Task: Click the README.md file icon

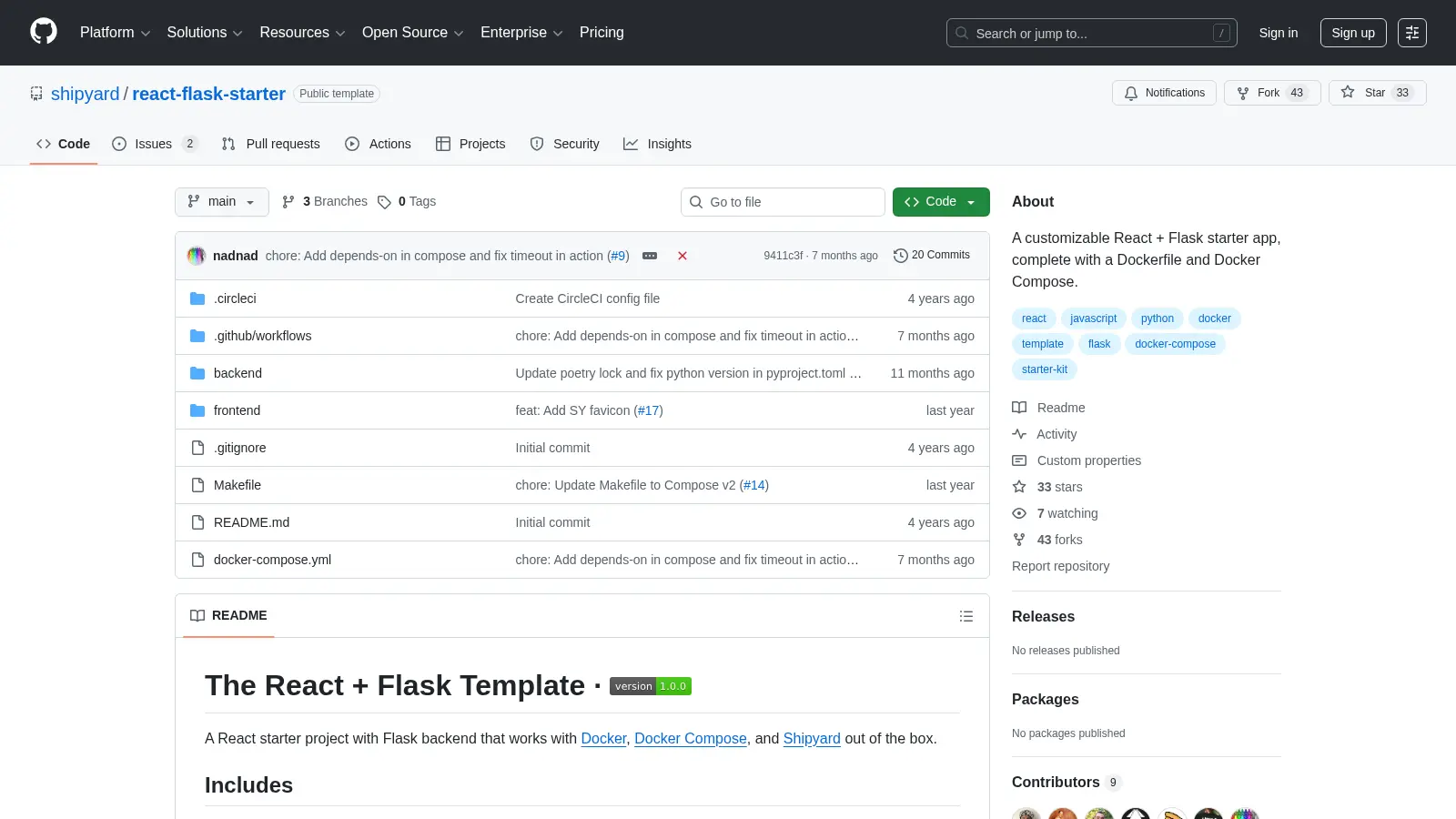Action: (197, 522)
